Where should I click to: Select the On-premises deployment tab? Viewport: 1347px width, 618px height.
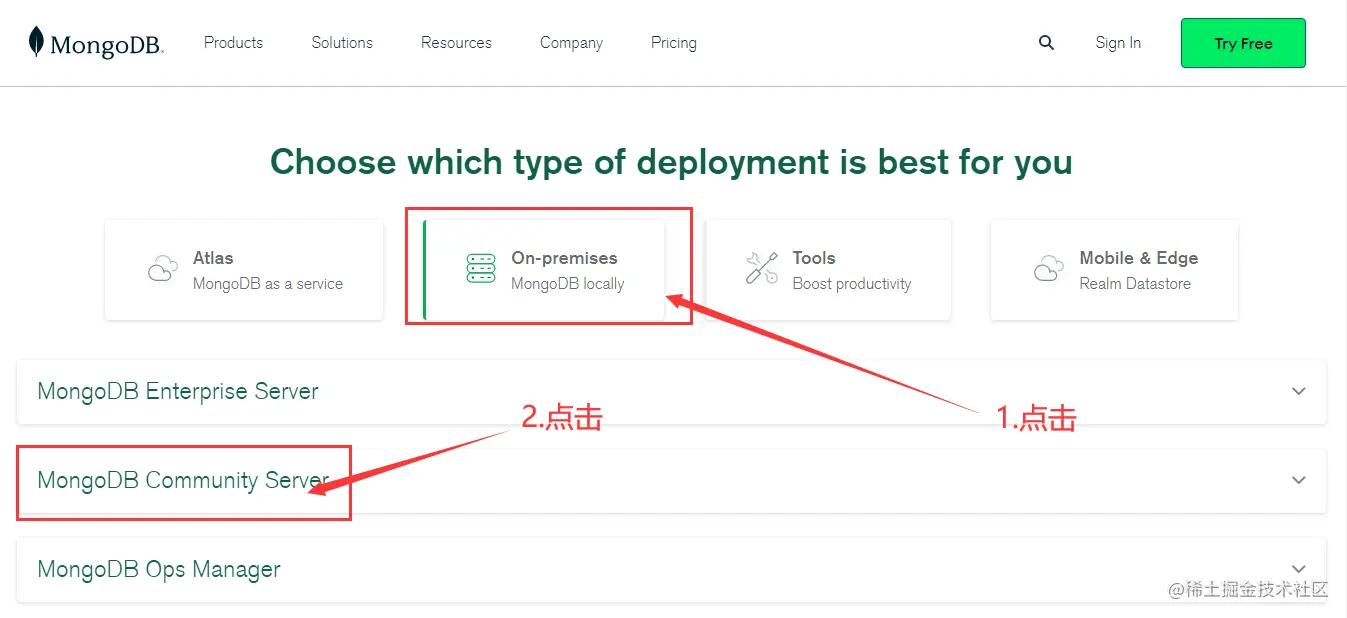(544, 270)
